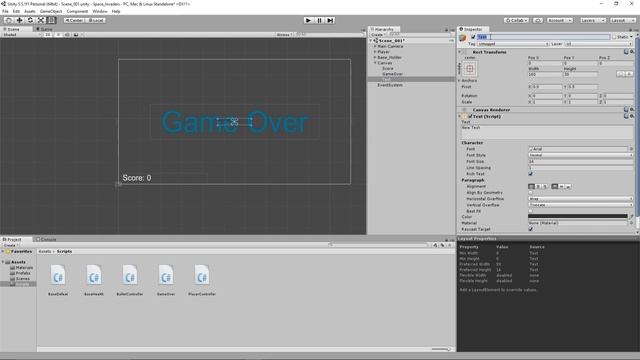Screen dimensions: 640x360
Task: Open the Layout dropdown
Action: tap(622, 20)
